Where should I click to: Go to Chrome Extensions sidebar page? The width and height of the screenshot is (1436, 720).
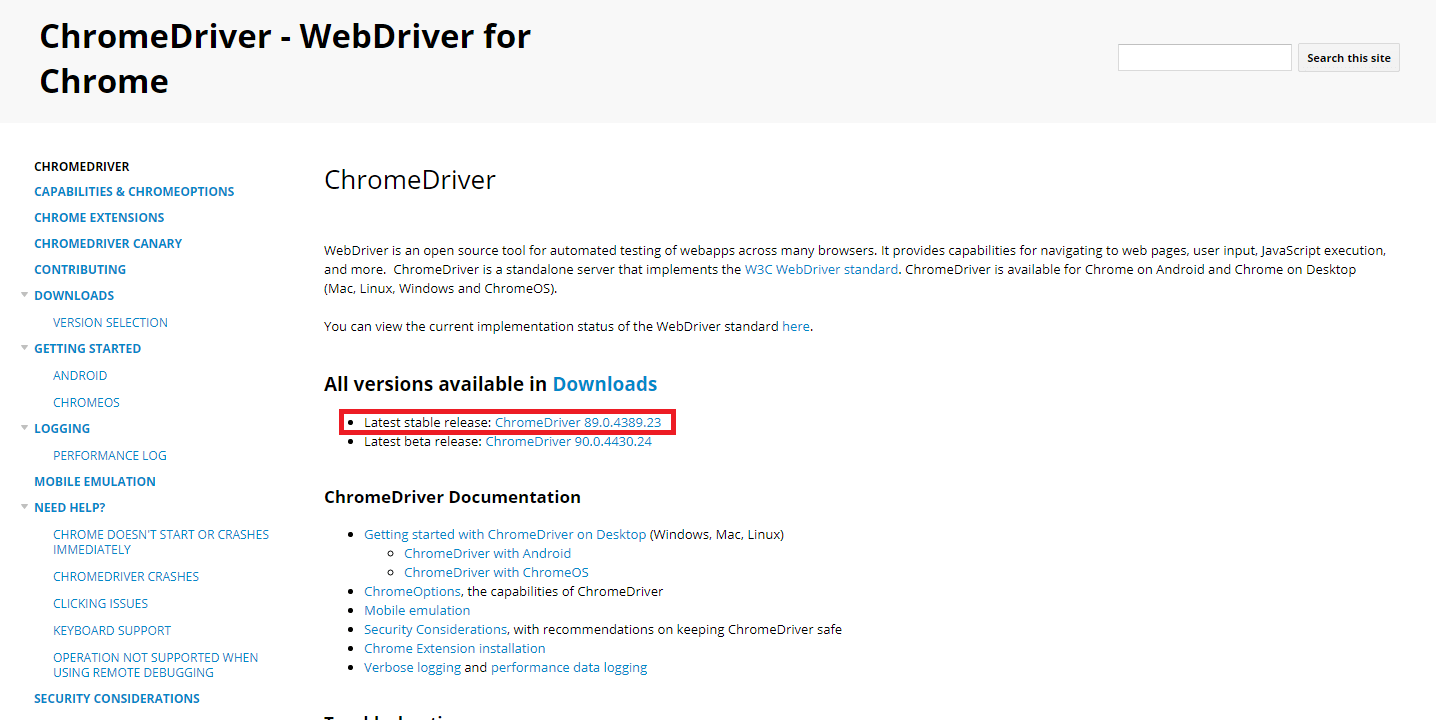(x=99, y=218)
